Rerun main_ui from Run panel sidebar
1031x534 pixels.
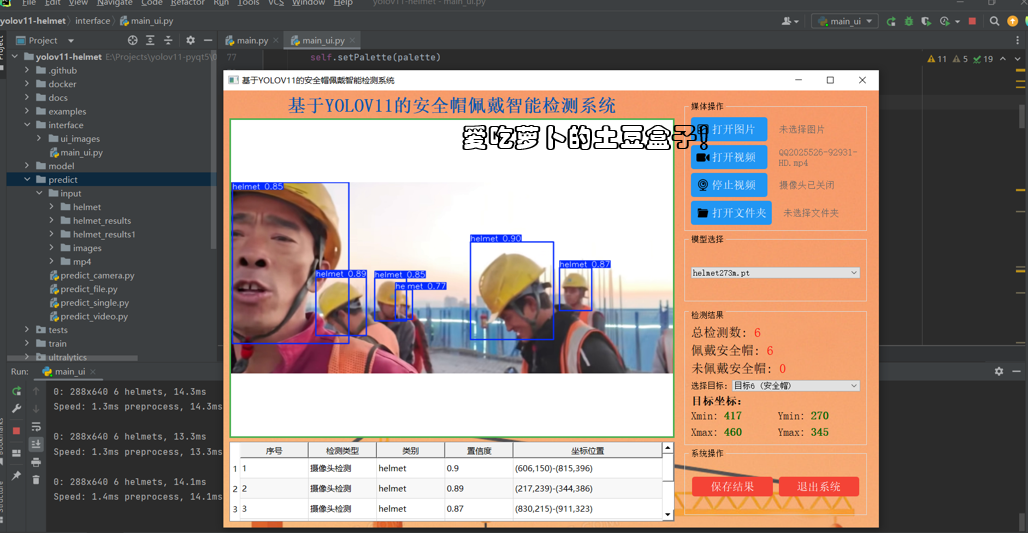[16, 391]
